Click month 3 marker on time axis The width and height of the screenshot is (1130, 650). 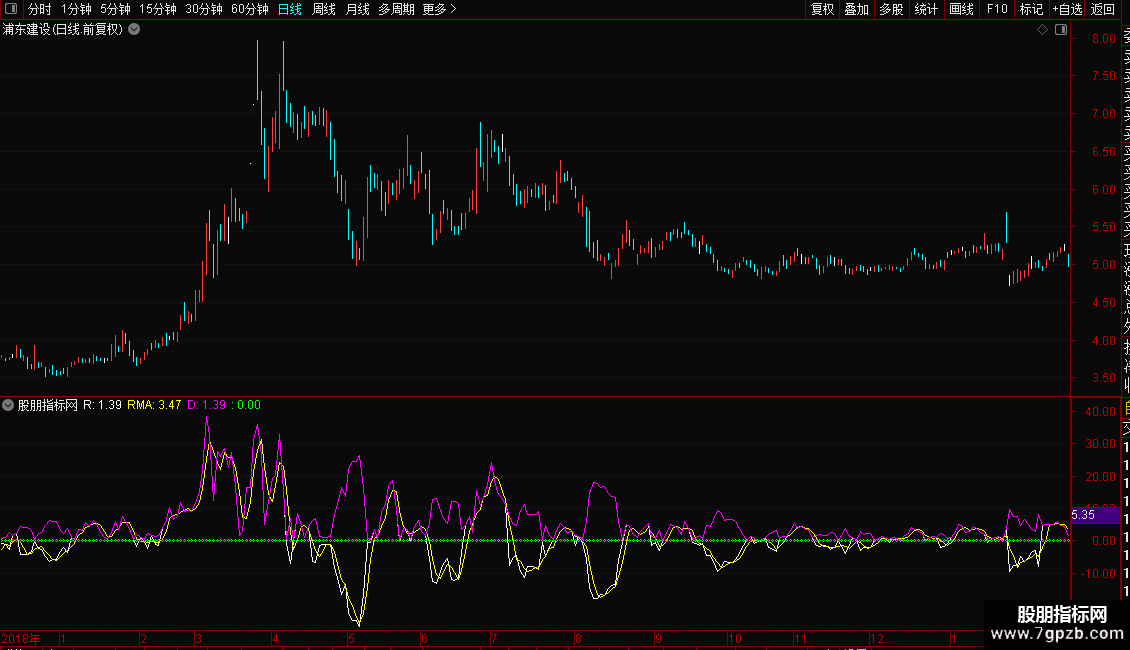tap(198, 638)
